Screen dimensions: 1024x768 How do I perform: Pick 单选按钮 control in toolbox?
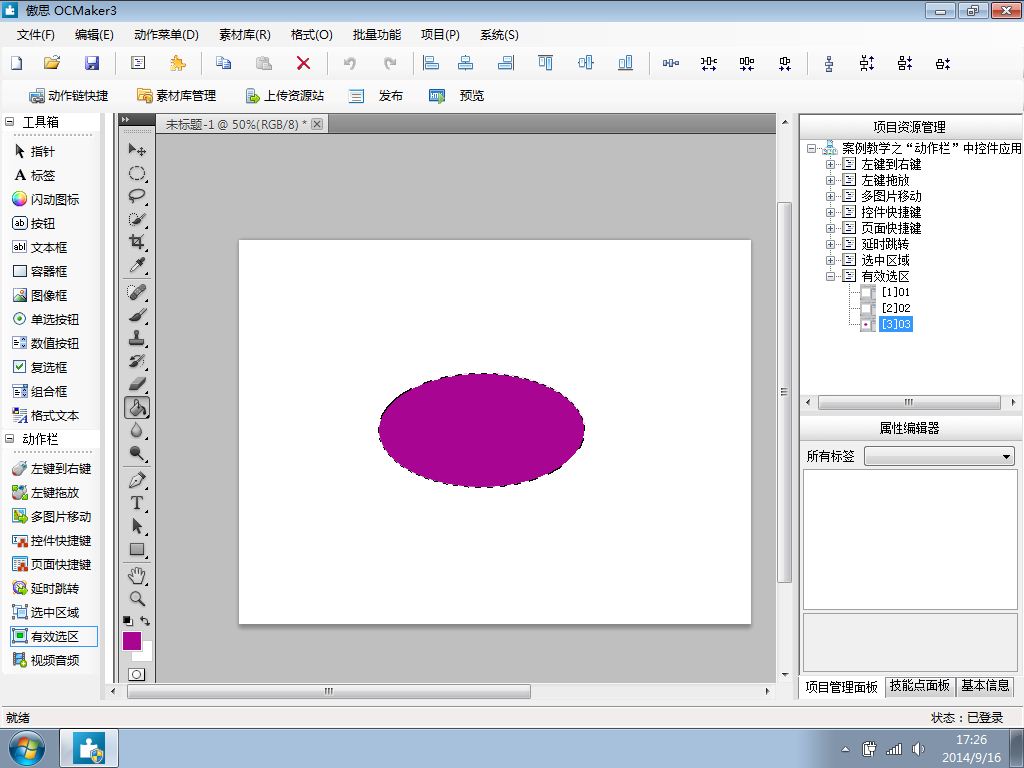(x=46, y=319)
